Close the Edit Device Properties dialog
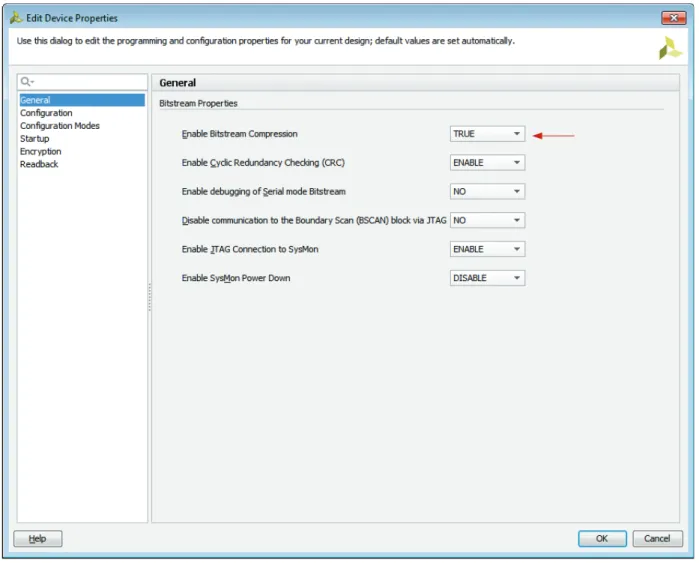 click(x=674, y=18)
